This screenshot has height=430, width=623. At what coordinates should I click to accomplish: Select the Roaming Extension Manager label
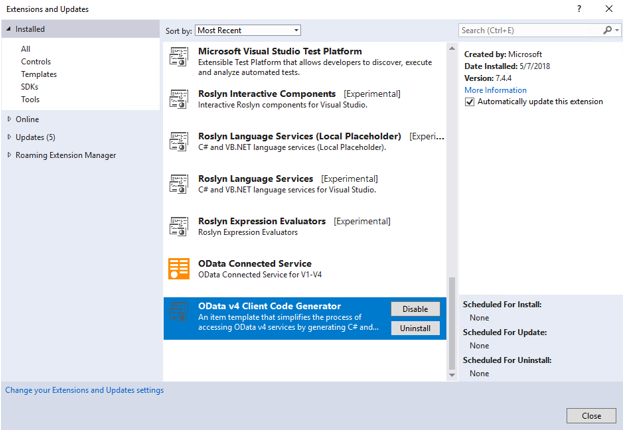[x=66, y=155]
